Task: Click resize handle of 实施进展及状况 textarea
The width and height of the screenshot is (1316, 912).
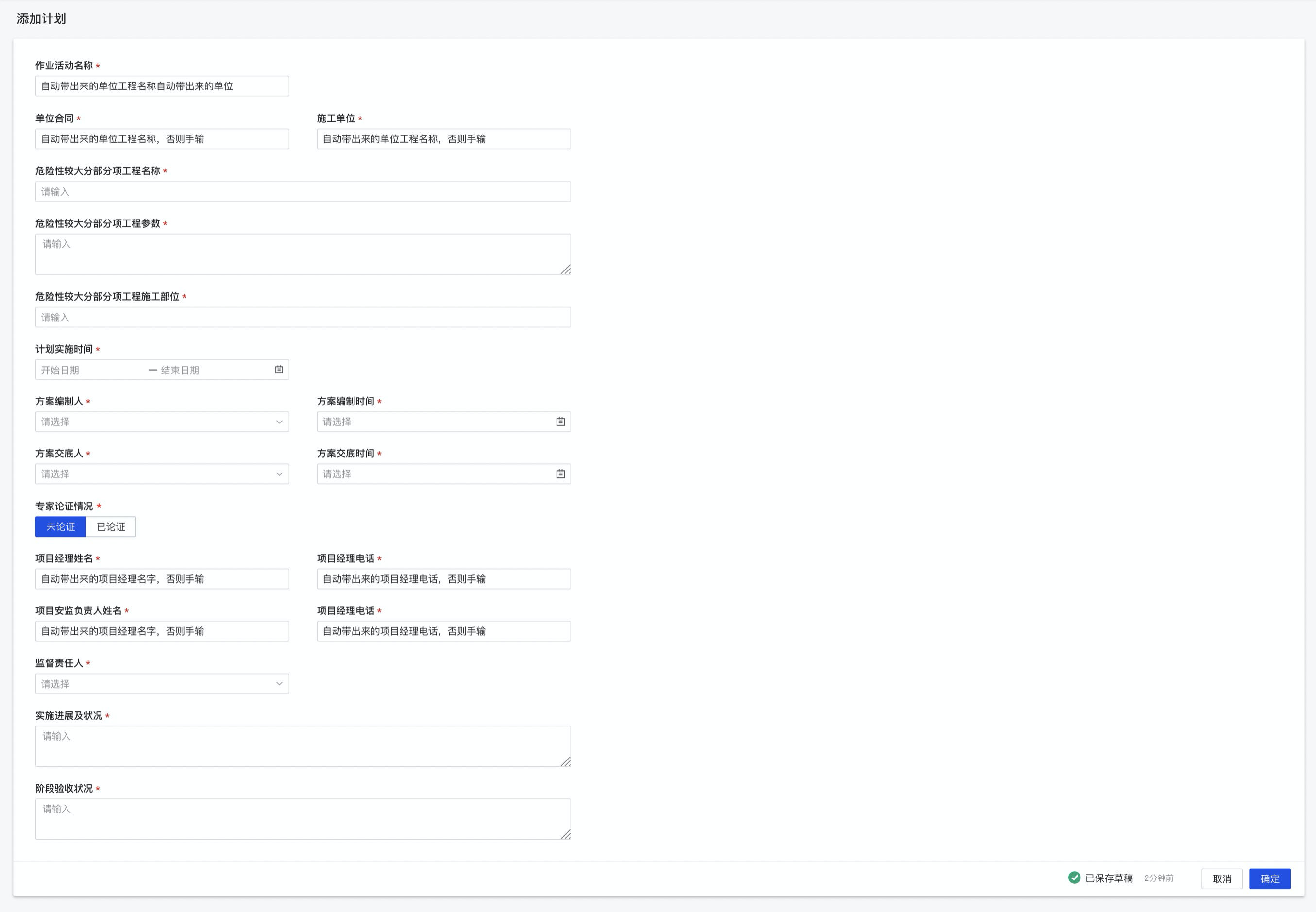Action: pos(566,762)
